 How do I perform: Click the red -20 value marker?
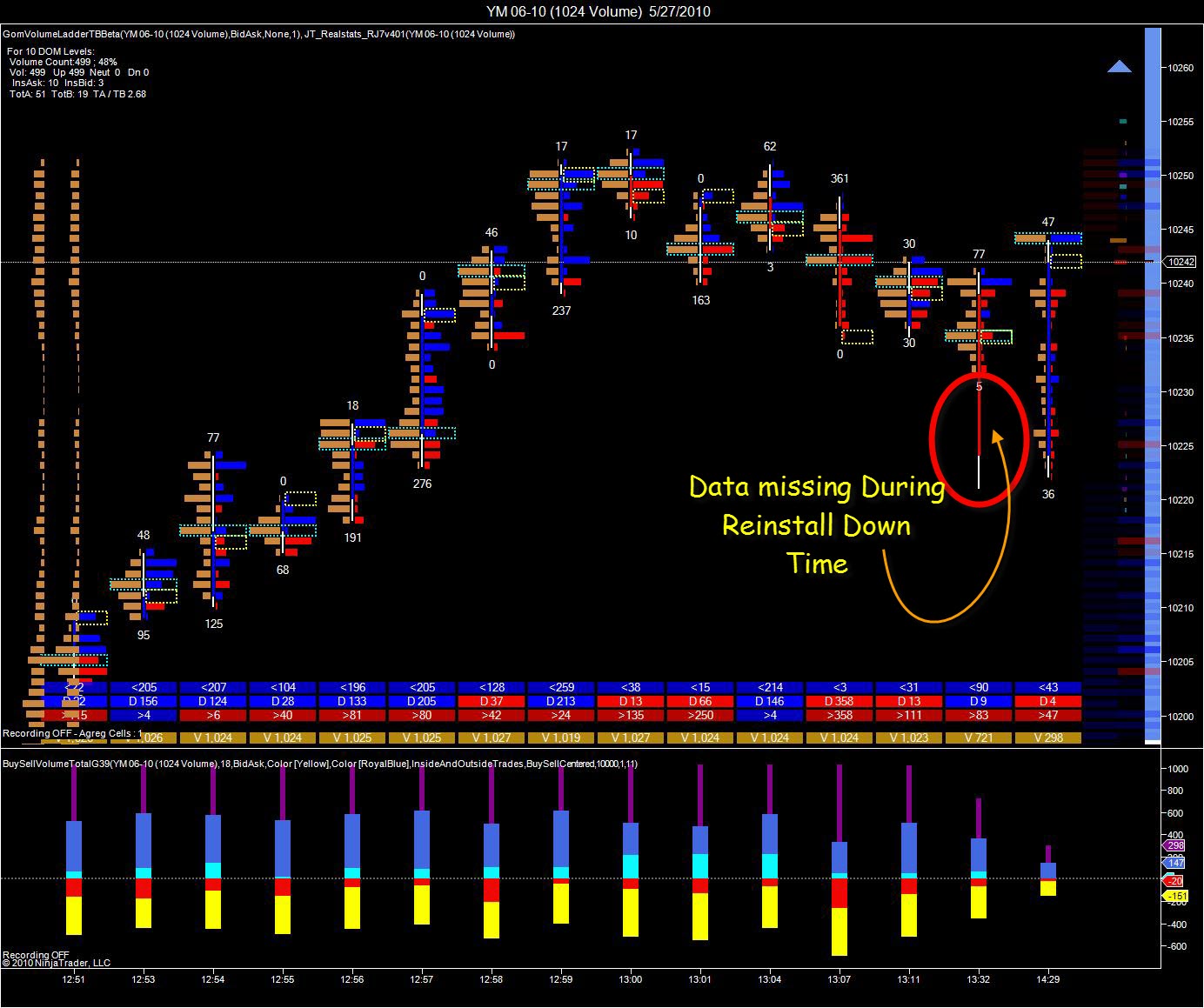[1174, 880]
